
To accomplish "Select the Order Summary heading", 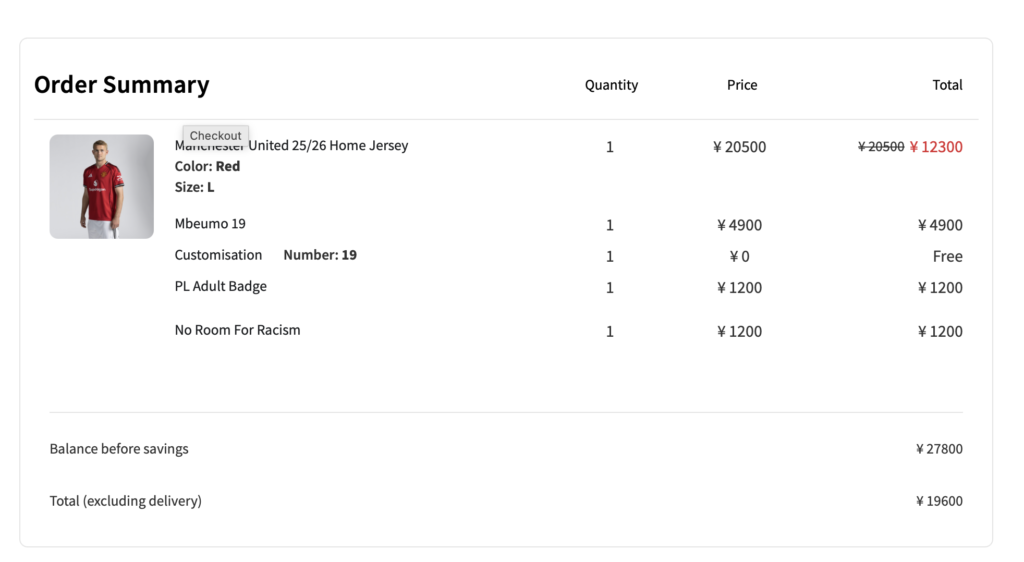I will tap(122, 85).
